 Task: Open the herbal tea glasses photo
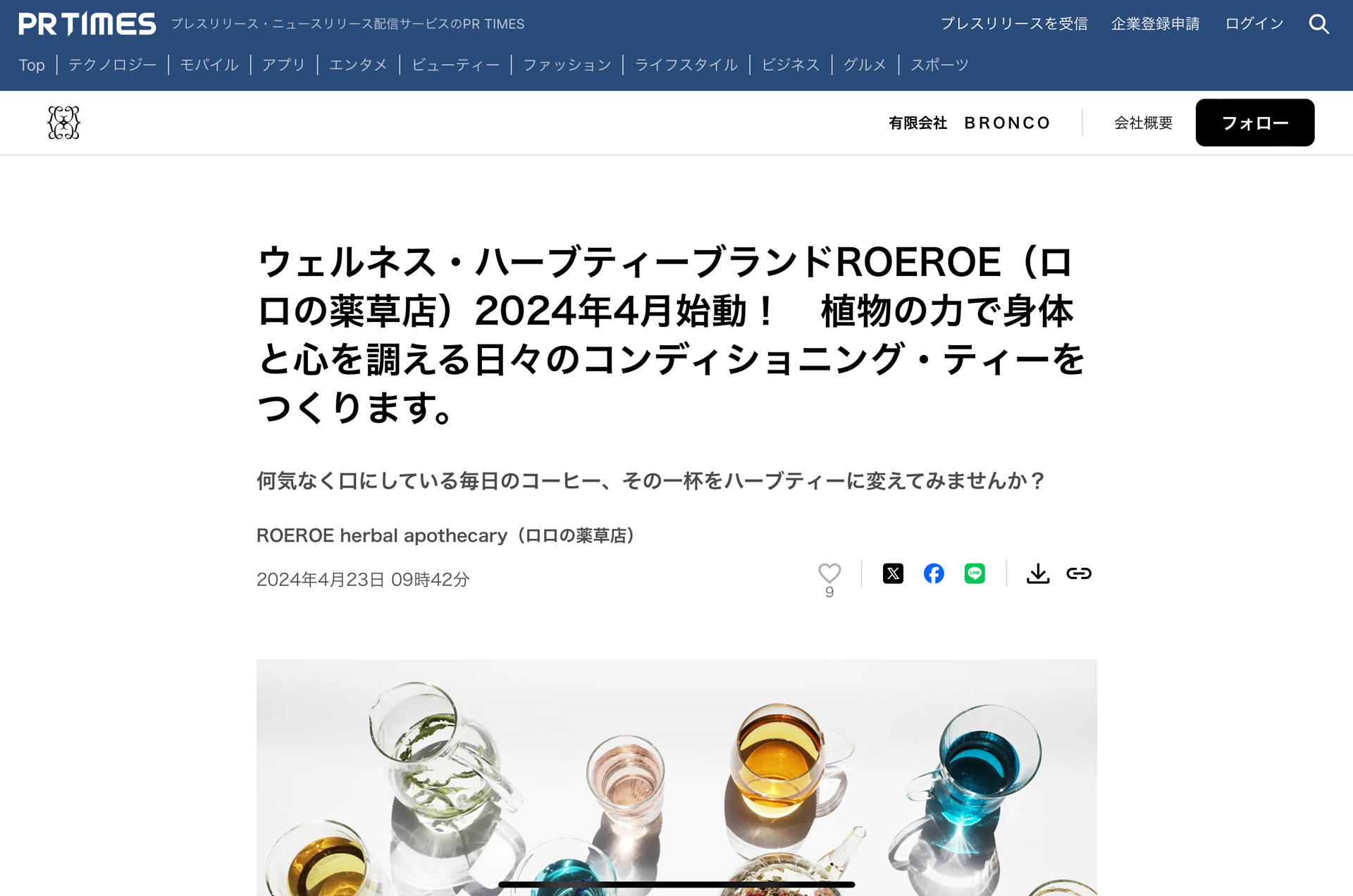point(676,778)
